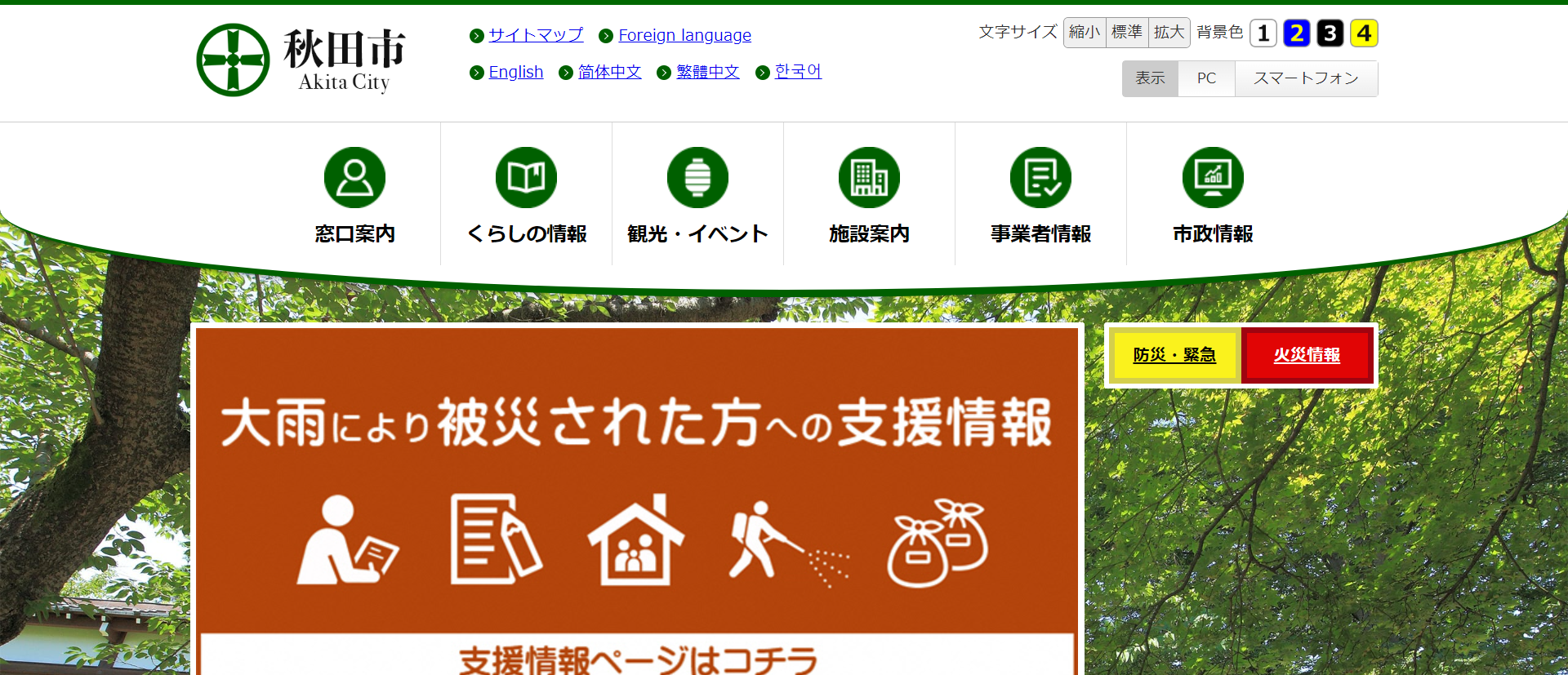Click the arrow bullet beside 简体中文
The image size is (1568, 675).
pos(566,73)
